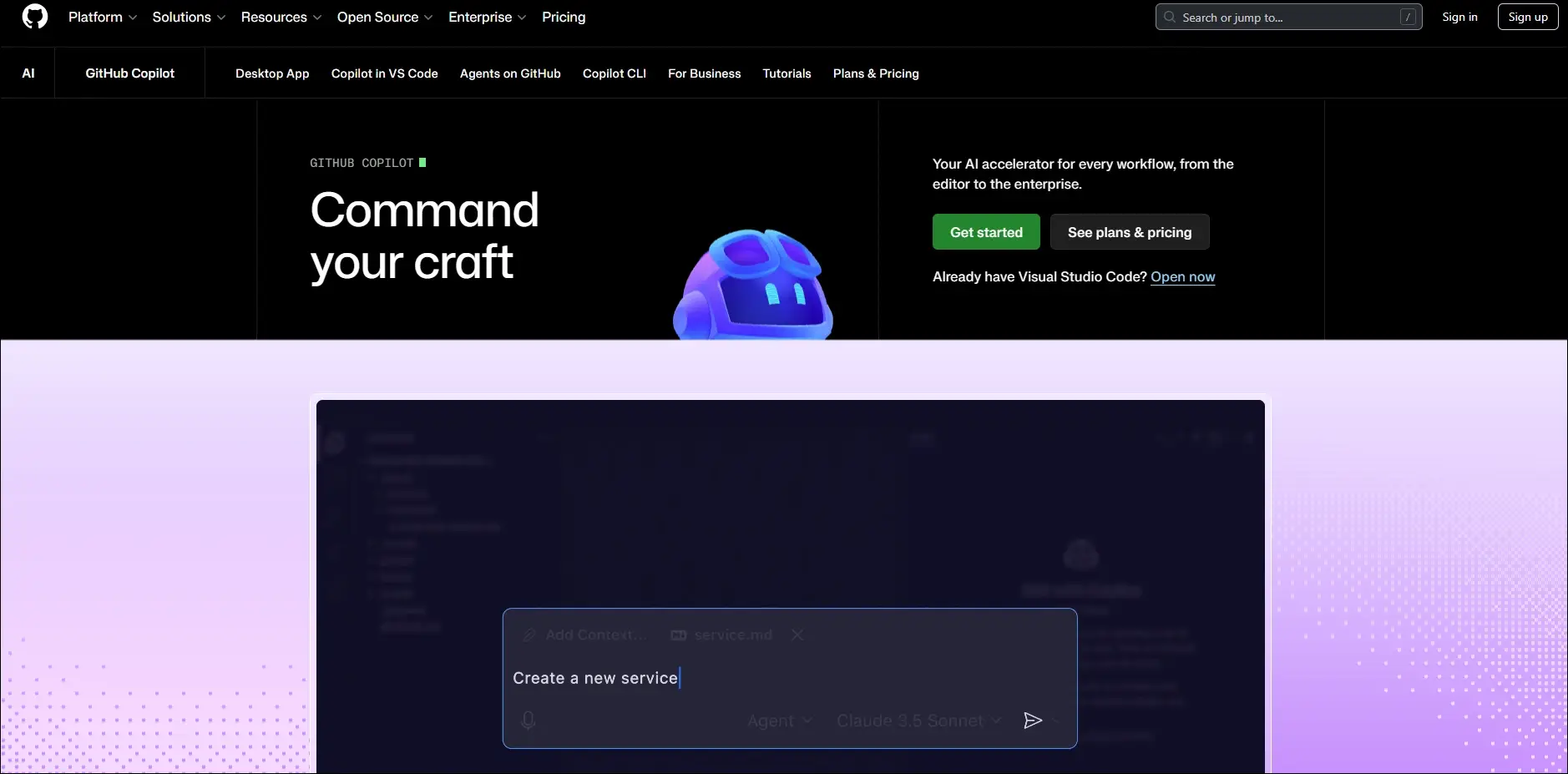This screenshot has width=1568, height=774.
Task: Click the Copilot mascot head illustration
Action: pyautogui.click(x=753, y=284)
